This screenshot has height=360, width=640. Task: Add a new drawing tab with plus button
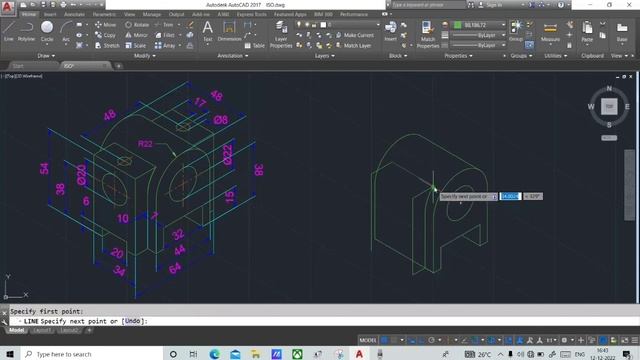118,66
